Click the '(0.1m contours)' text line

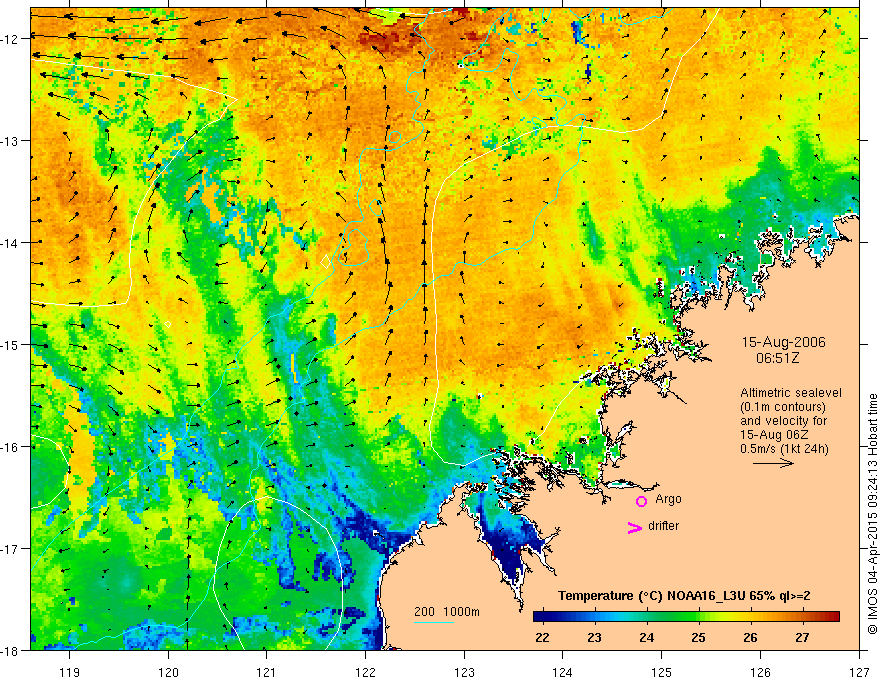point(783,407)
